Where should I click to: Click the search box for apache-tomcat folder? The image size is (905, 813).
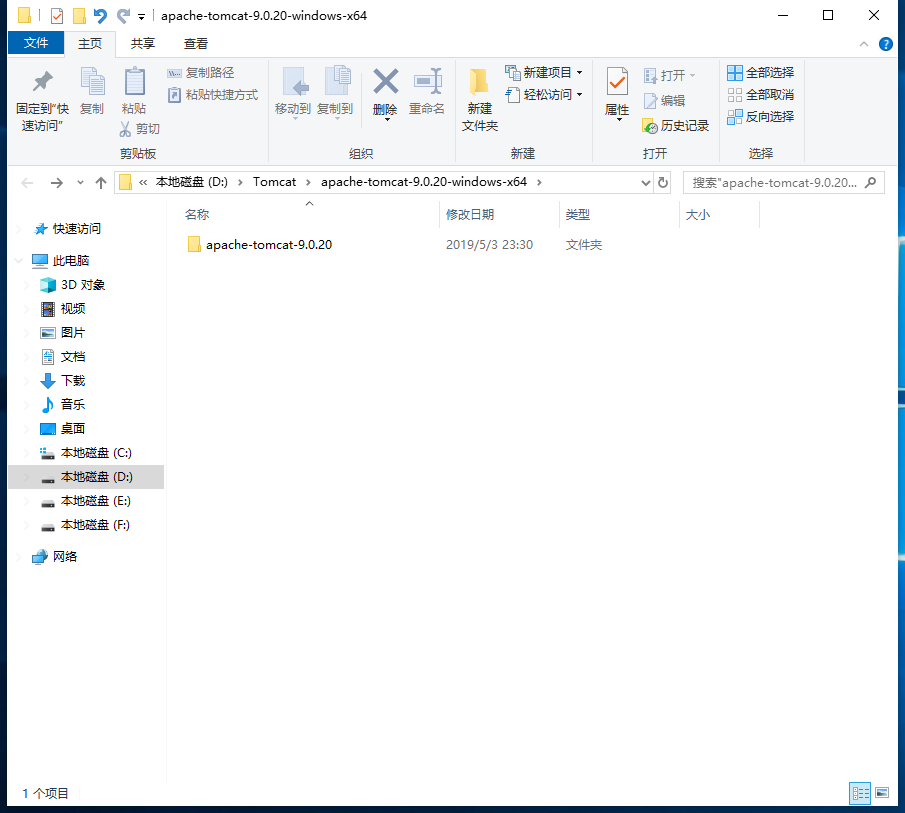(775, 183)
